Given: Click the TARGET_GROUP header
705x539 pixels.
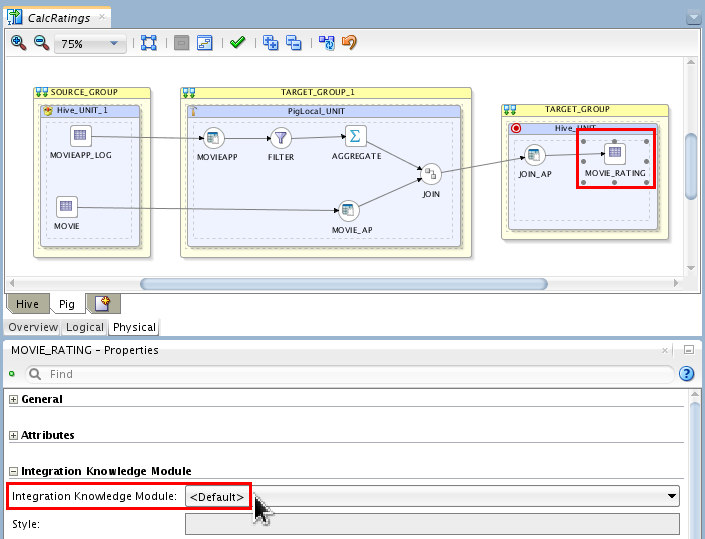Looking at the screenshot, I should click(x=585, y=109).
